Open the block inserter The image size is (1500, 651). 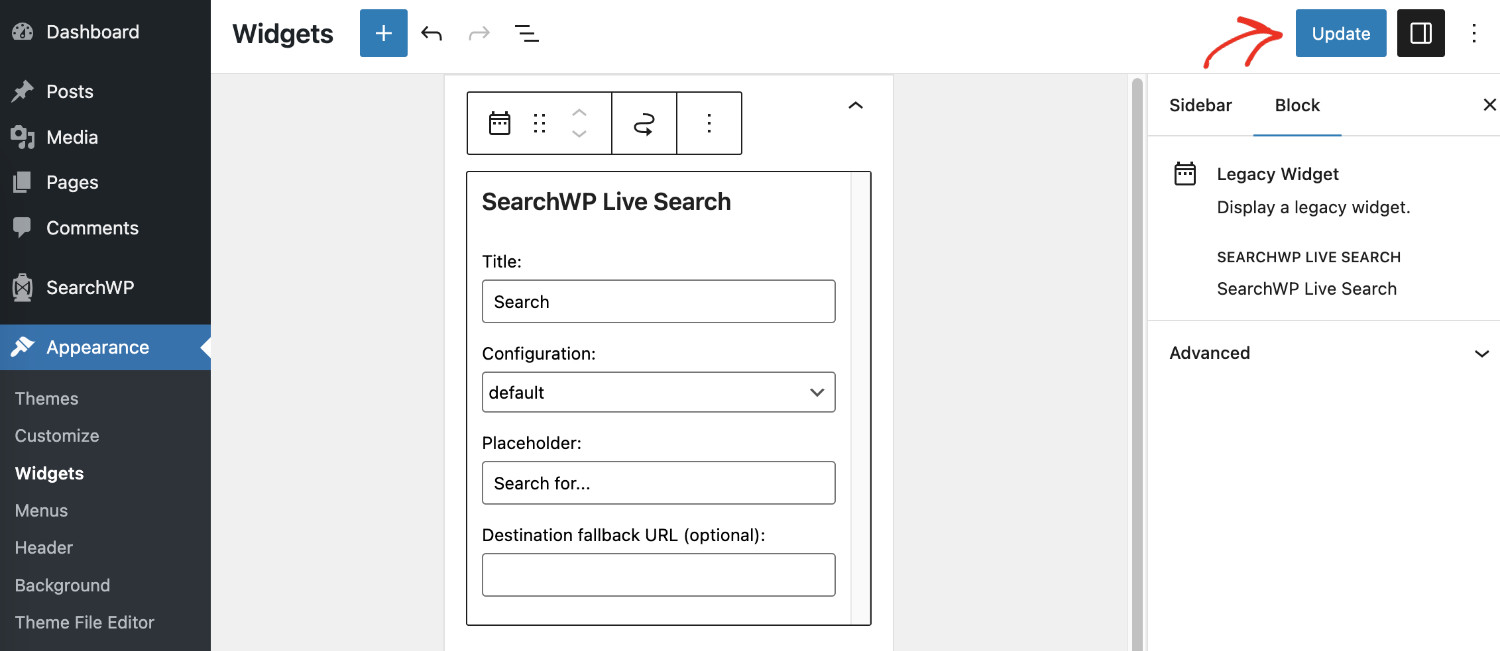point(383,33)
